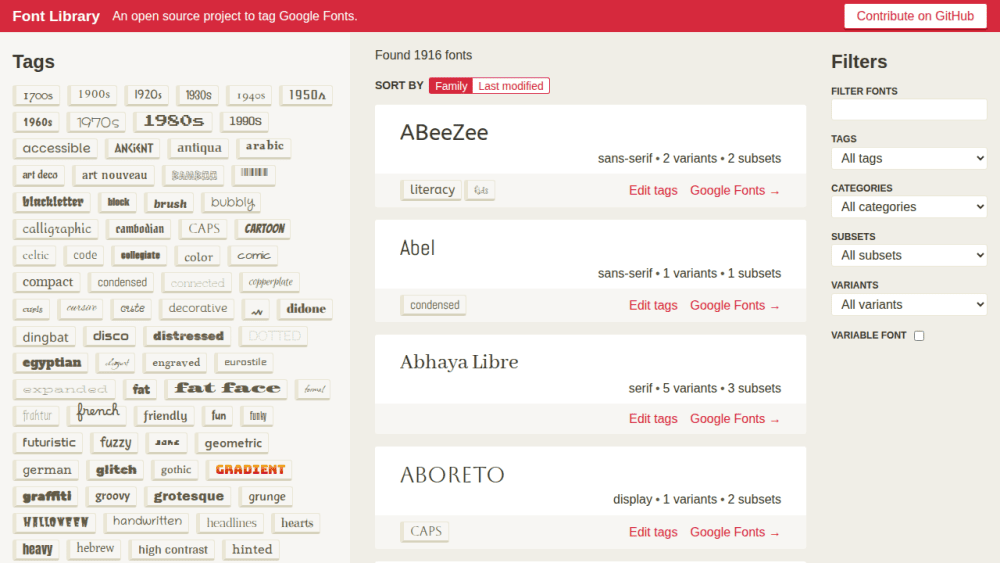The height and width of the screenshot is (563, 1000).
Task: Select the 1920s tag
Action: pos(147,95)
